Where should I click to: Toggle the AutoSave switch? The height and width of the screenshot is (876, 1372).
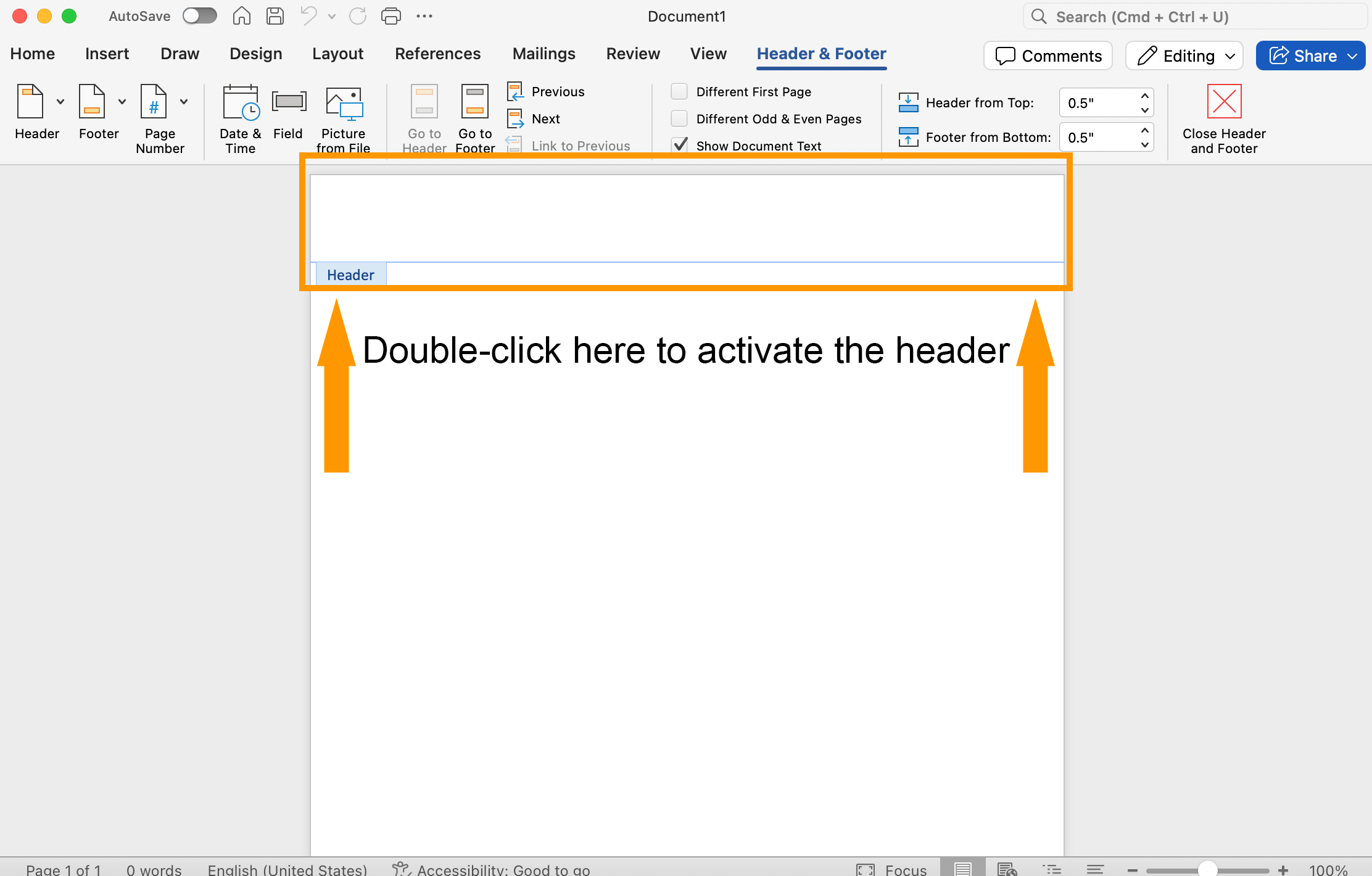[199, 17]
